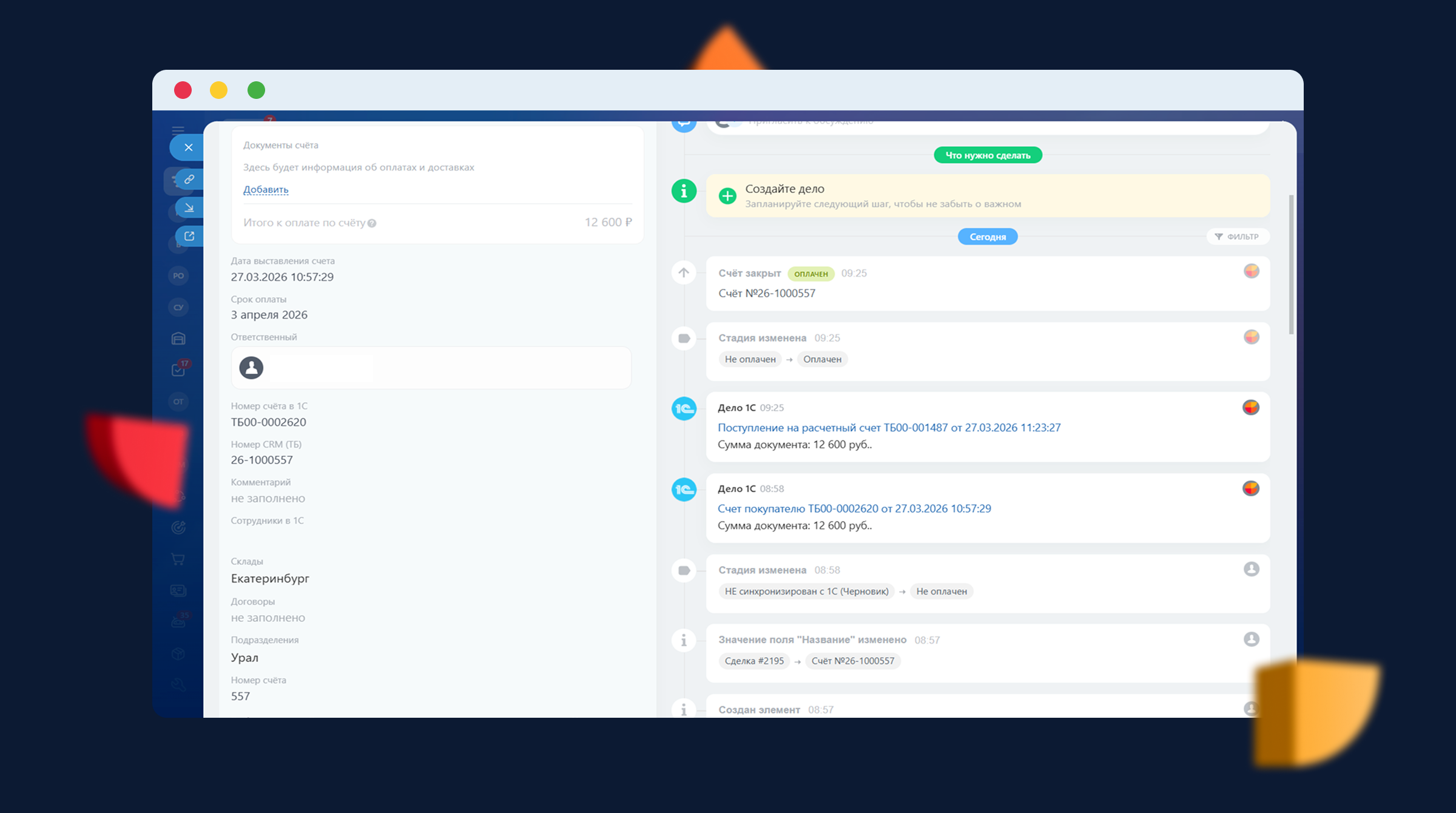Click the Сегодня date label
This screenshot has height=813, width=1456.
tap(988, 237)
